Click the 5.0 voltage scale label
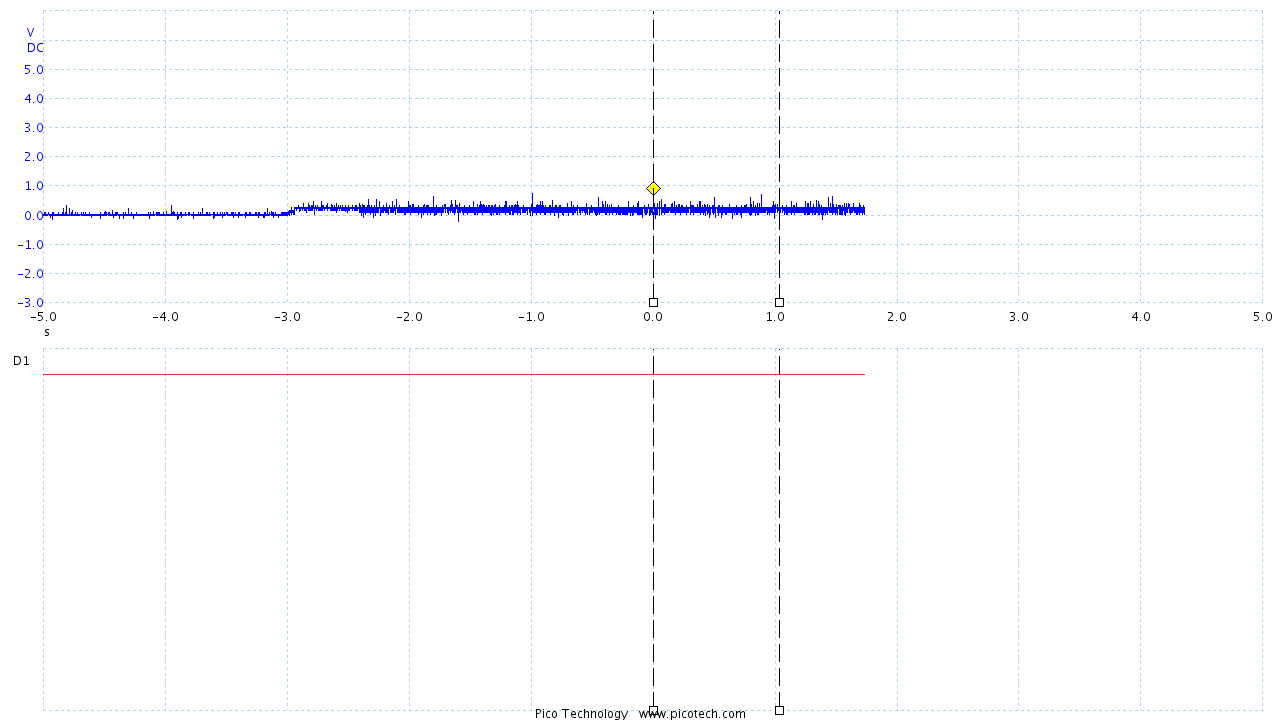 (31, 69)
